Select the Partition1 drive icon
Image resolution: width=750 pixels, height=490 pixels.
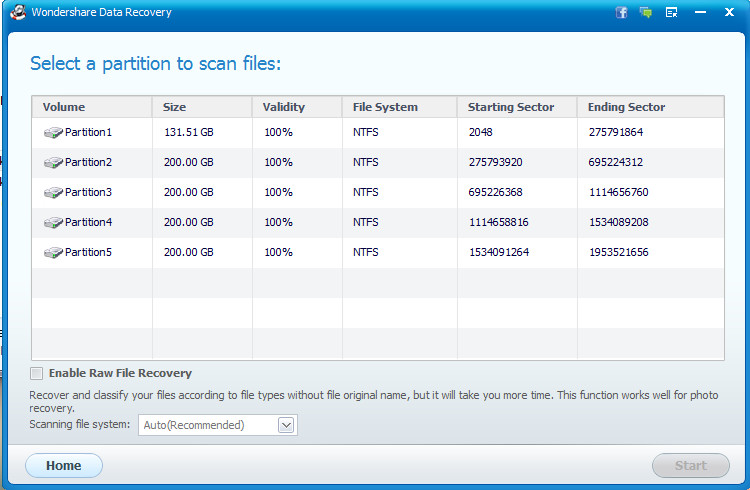pos(53,133)
